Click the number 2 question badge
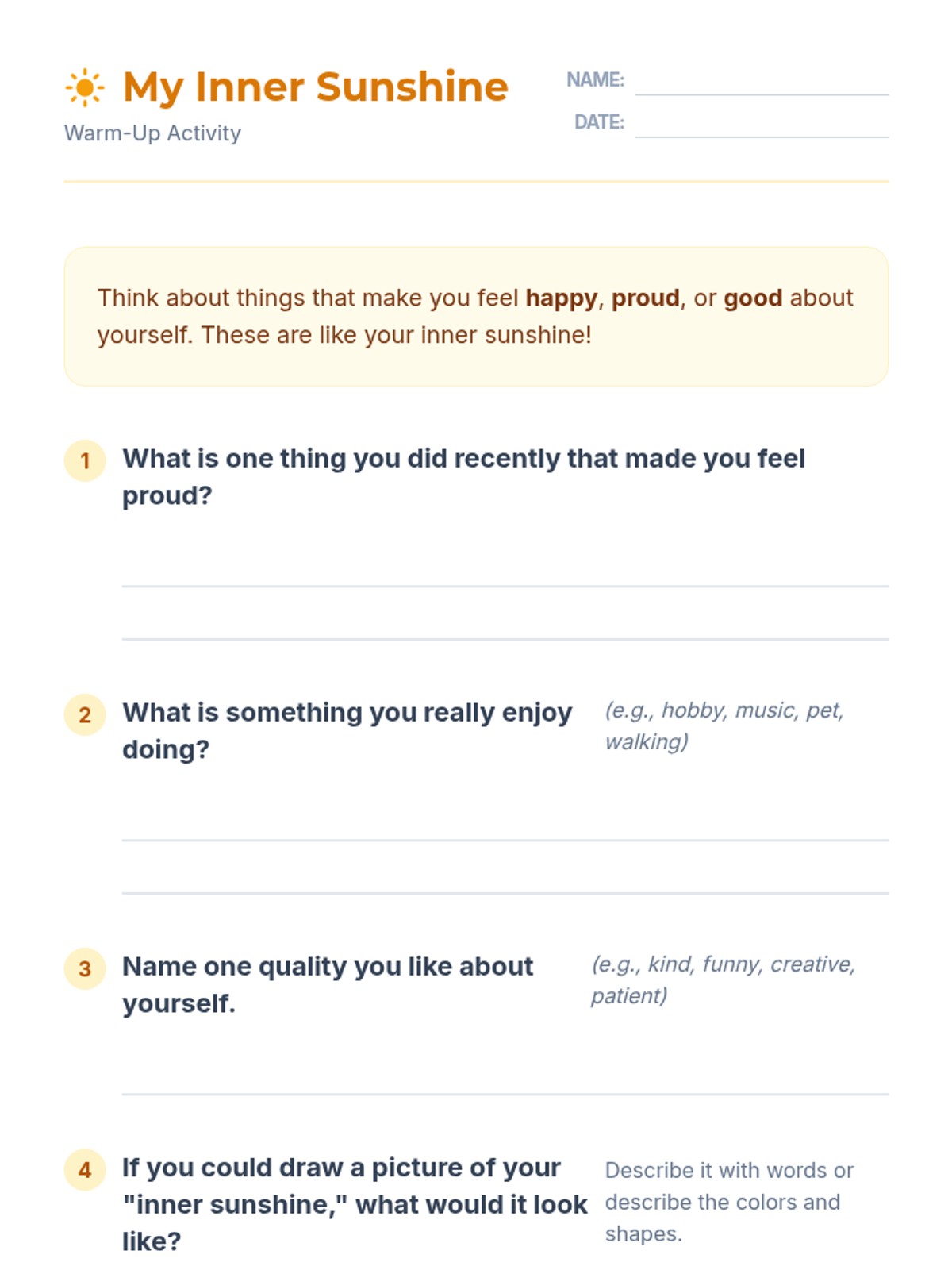This screenshot has height=1270, width=952. point(85,714)
